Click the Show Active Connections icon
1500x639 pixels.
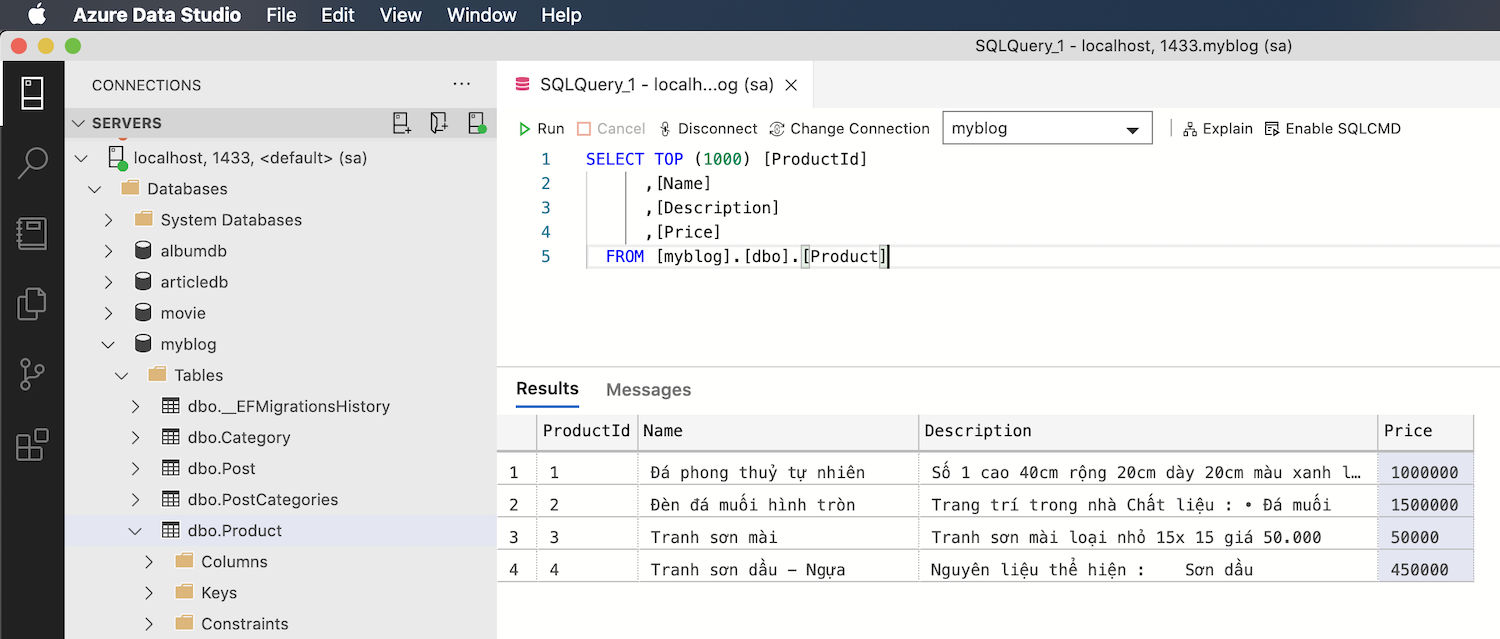pyautogui.click(x=477, y=123)
